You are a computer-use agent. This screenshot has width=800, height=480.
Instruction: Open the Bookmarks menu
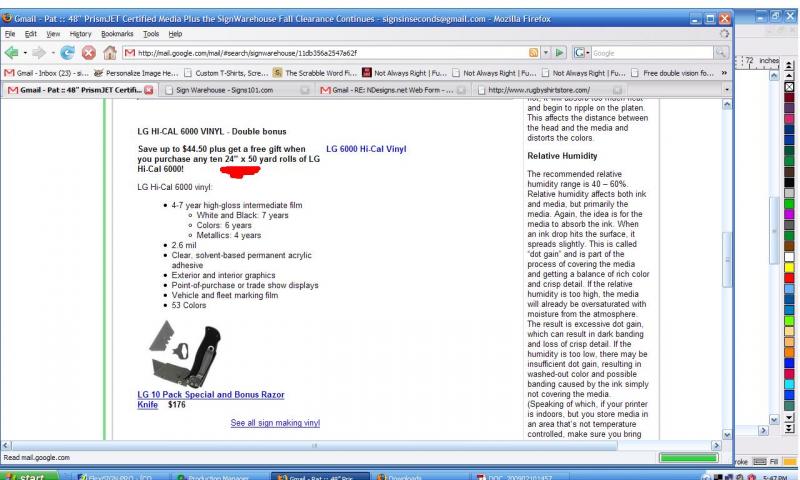point(117,34)
